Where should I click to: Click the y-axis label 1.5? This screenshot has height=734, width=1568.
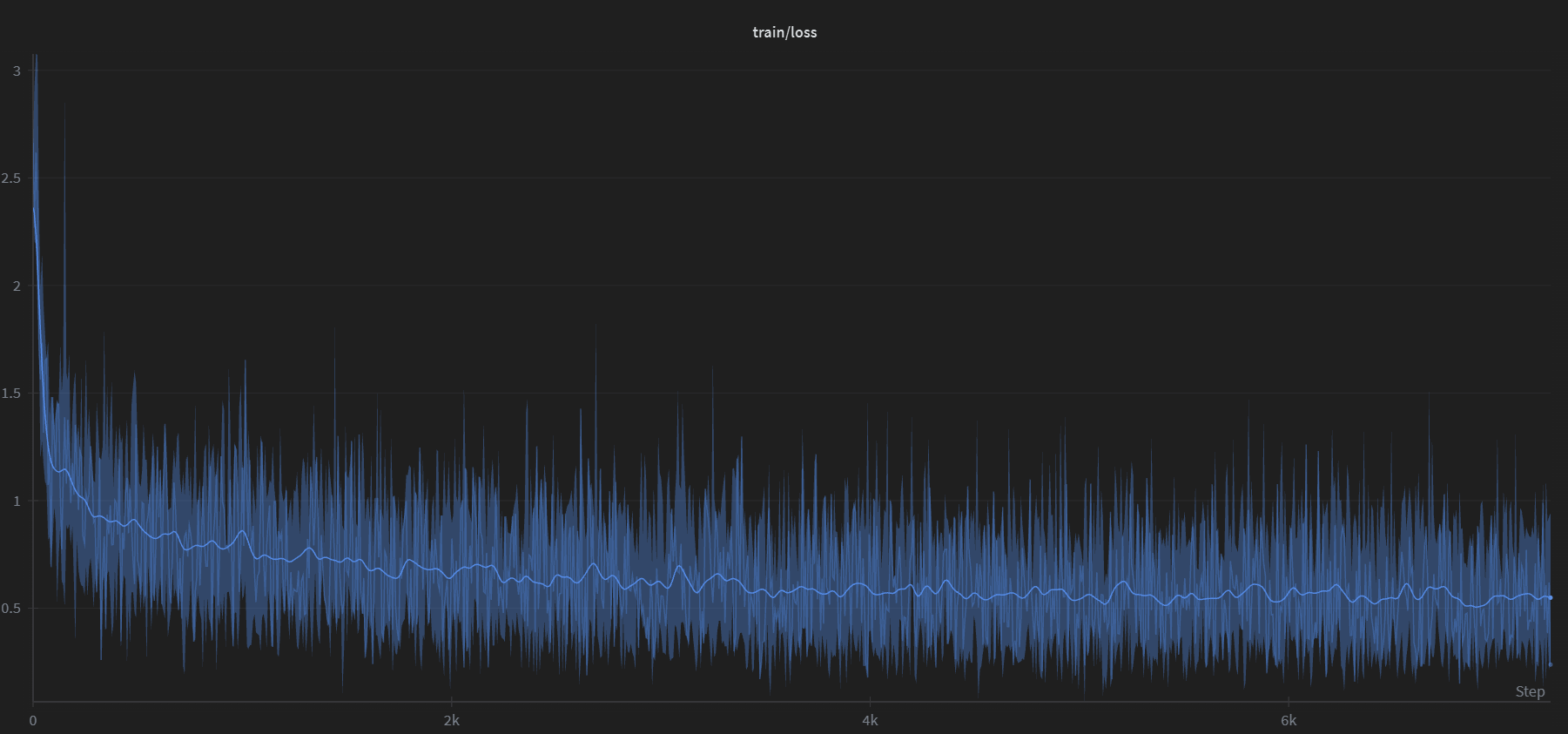coord(11,394)
